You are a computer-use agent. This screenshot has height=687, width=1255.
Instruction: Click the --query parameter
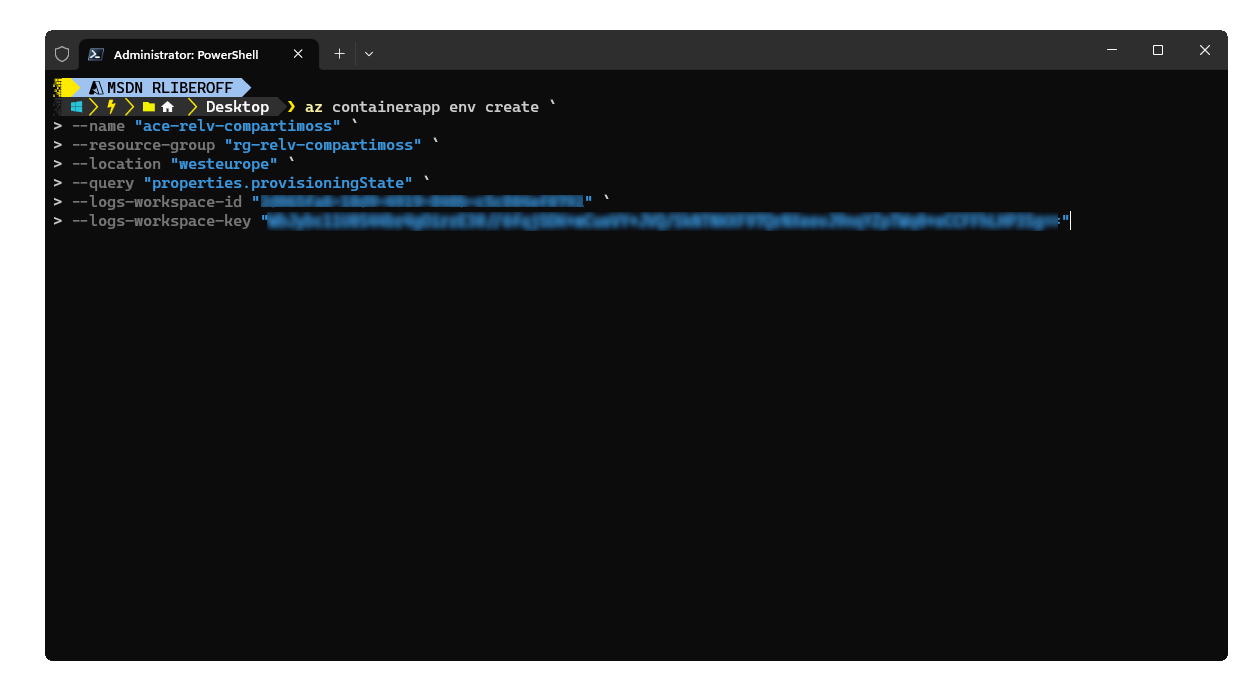tap(103, 183)
